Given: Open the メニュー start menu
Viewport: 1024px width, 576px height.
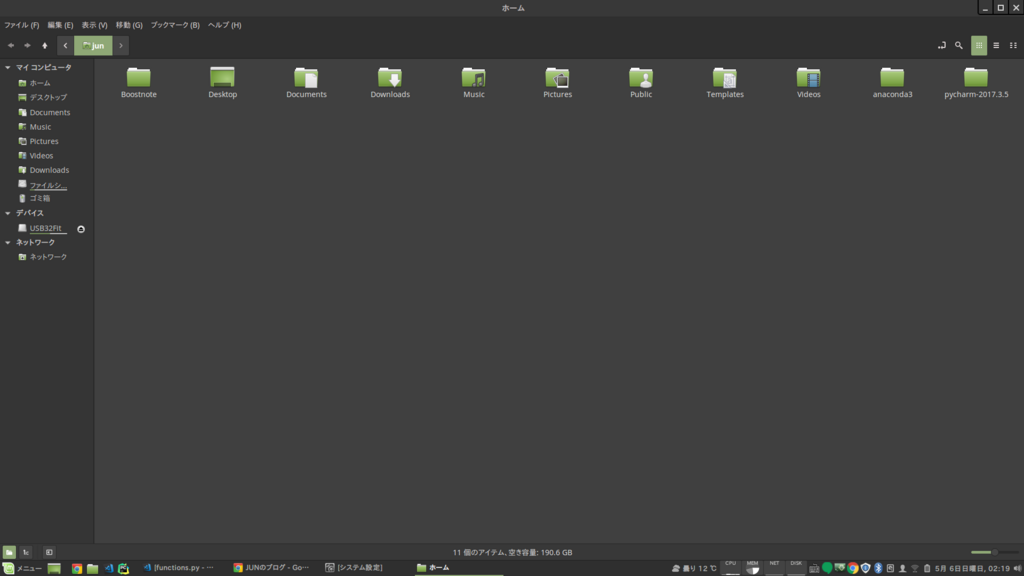Looking at the screenshot, I should tap(22, 568).
